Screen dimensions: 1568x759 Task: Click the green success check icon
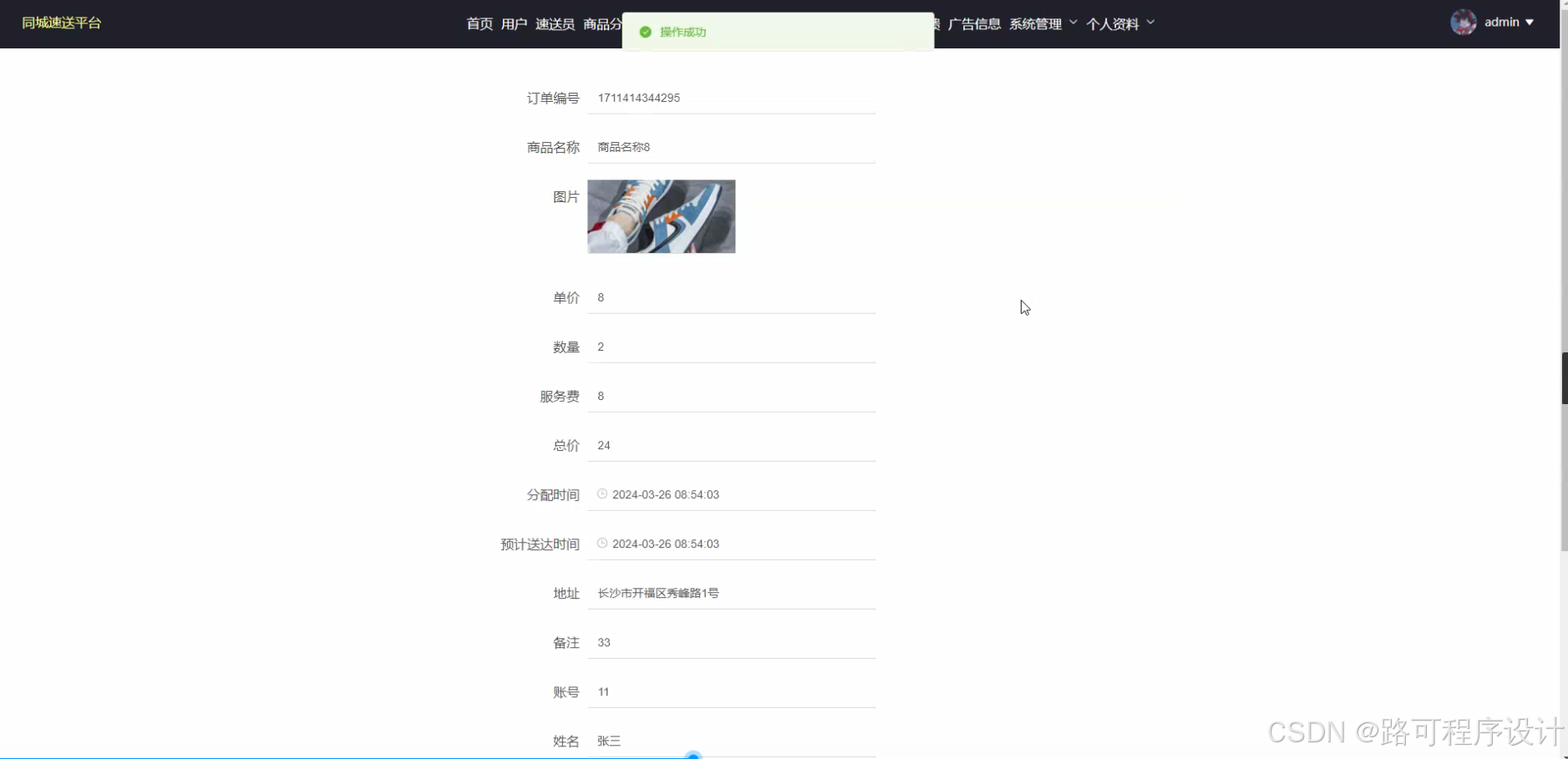tap(645, 32)
